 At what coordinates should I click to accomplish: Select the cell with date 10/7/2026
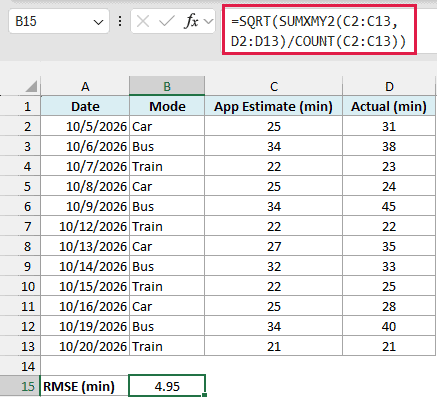(85, 166)
